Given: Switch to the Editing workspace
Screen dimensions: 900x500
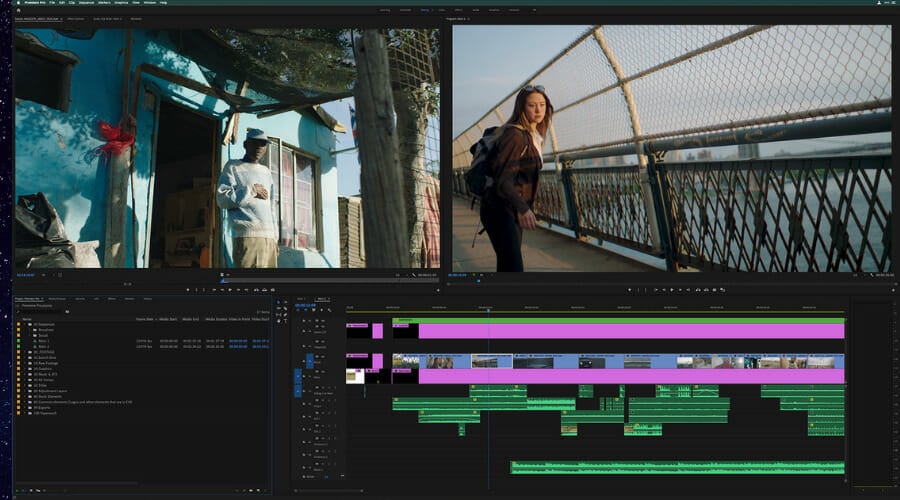Looking at the screenshot, I should point(425,10).
